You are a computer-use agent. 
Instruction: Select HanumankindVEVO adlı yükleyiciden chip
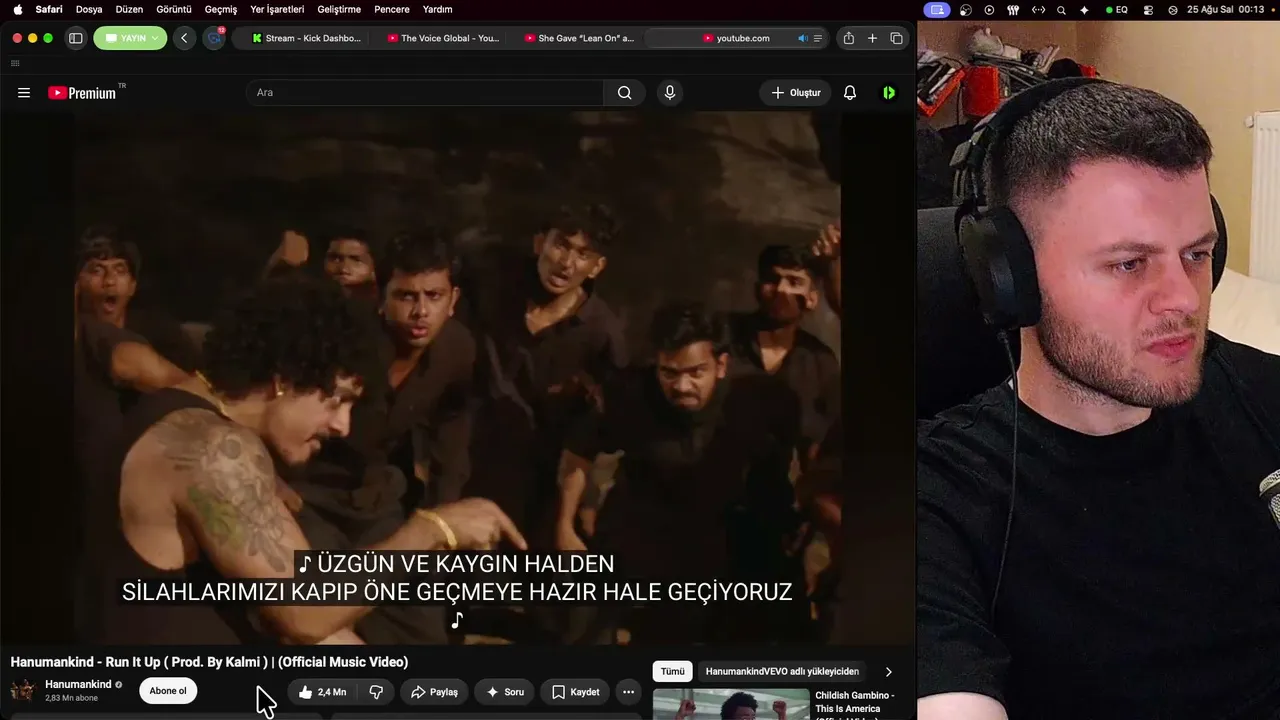(x=782, y=672)
